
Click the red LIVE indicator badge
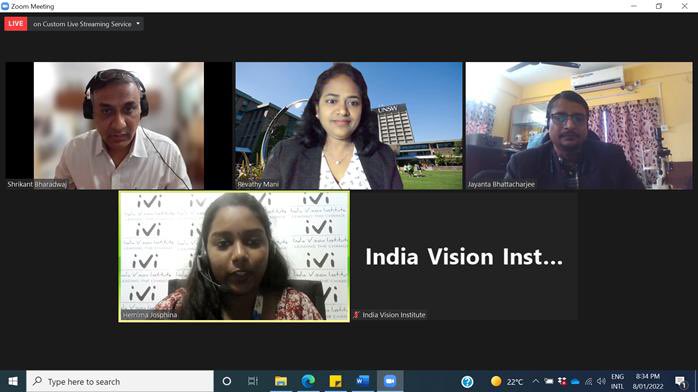[16, 24]
